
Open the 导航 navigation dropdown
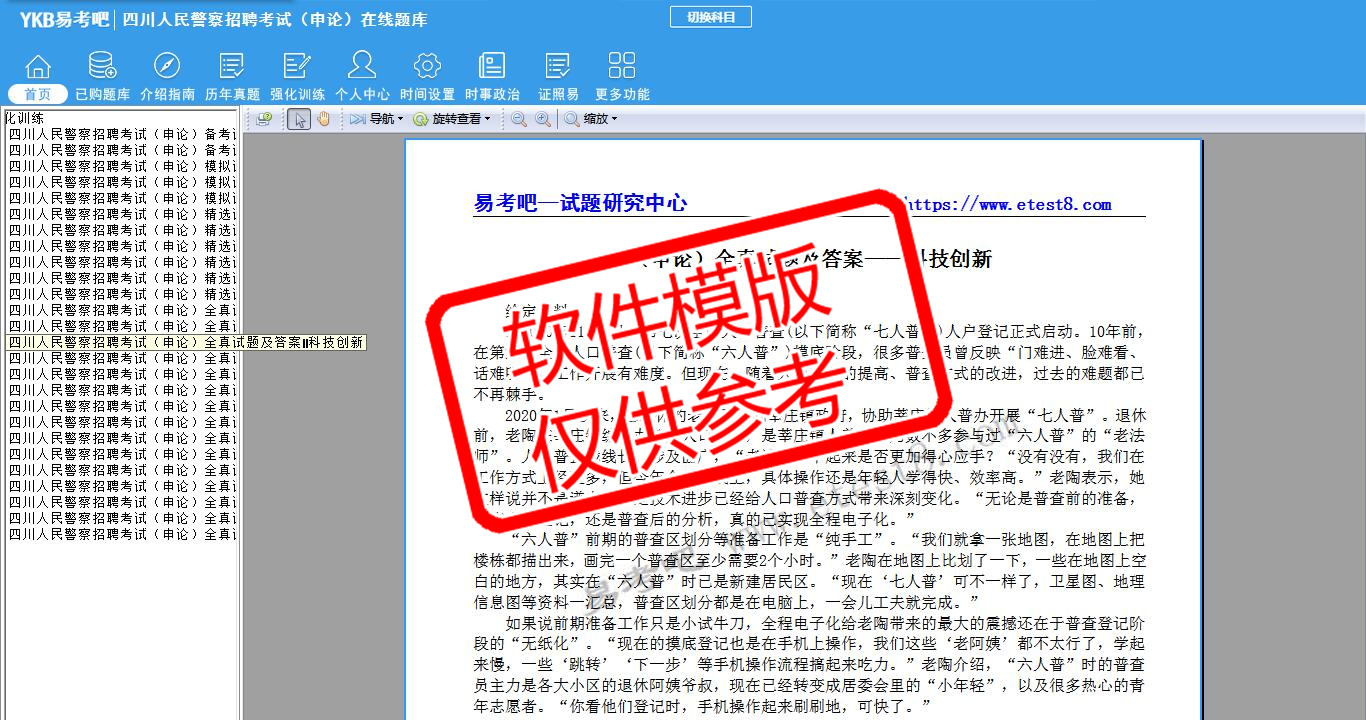(x=376, y=119)
